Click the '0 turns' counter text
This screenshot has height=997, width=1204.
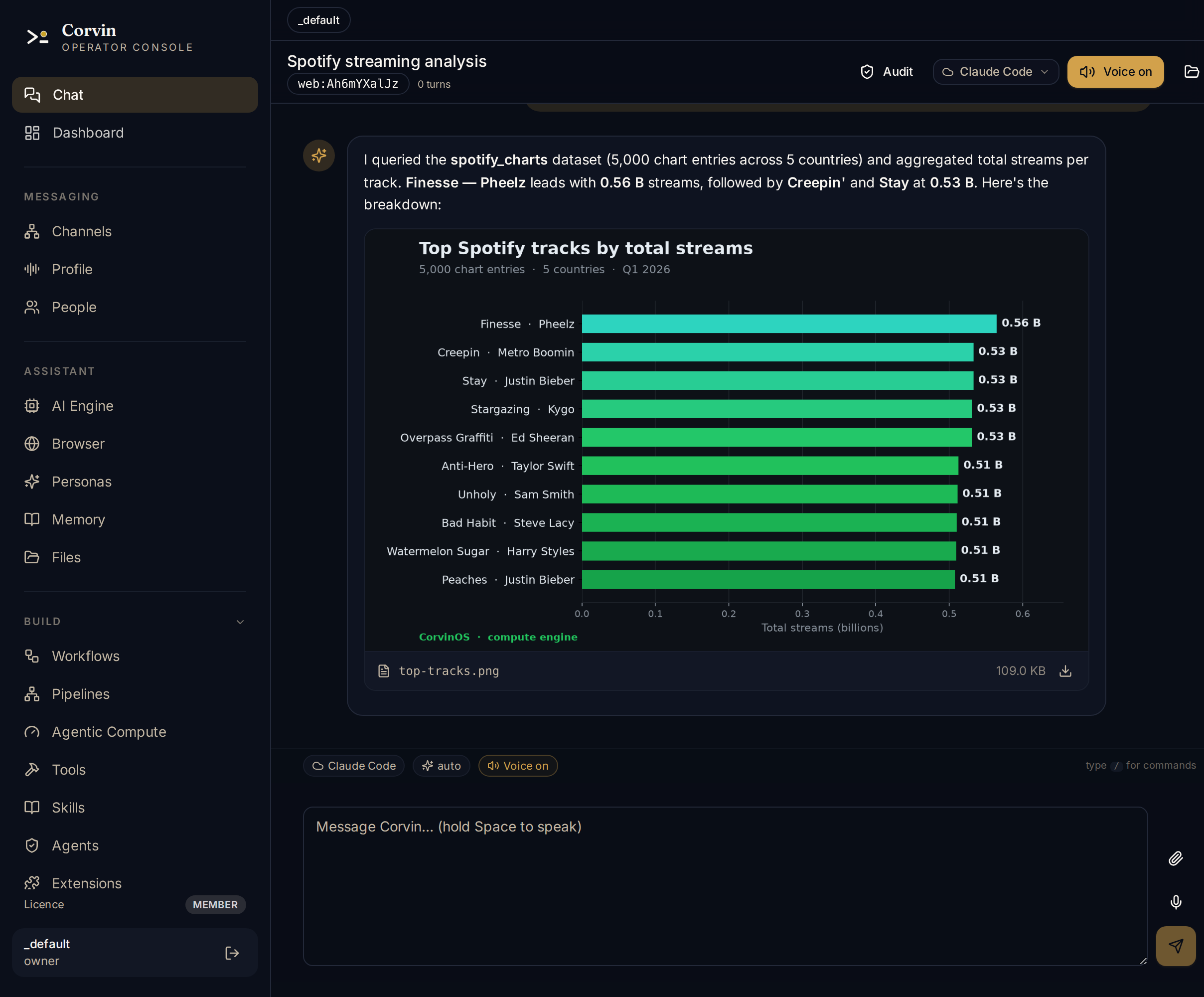pyautogui.click(x=434, y=84)
